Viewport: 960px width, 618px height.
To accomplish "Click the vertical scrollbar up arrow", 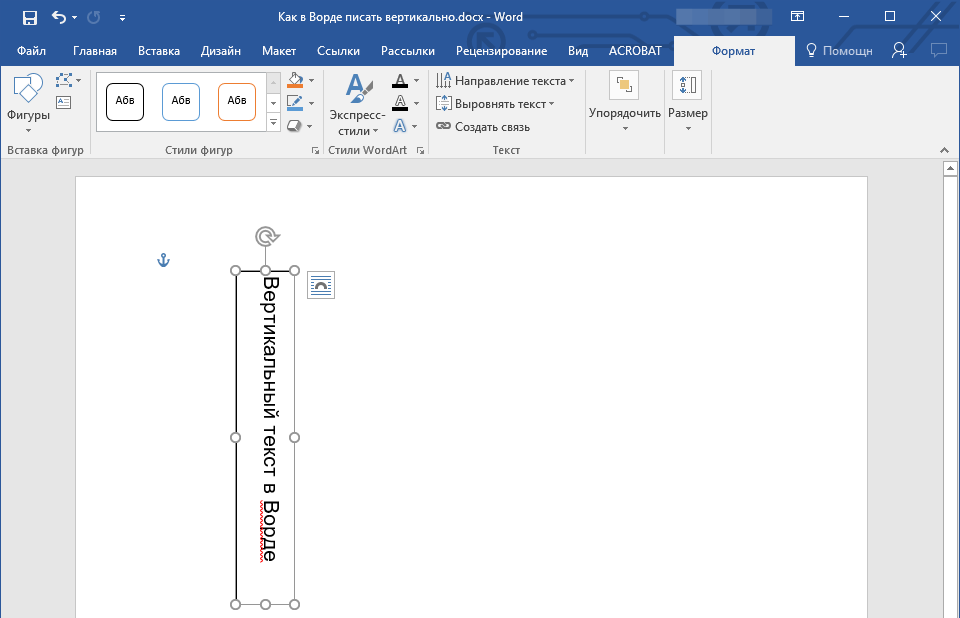I will pos(950,168).
